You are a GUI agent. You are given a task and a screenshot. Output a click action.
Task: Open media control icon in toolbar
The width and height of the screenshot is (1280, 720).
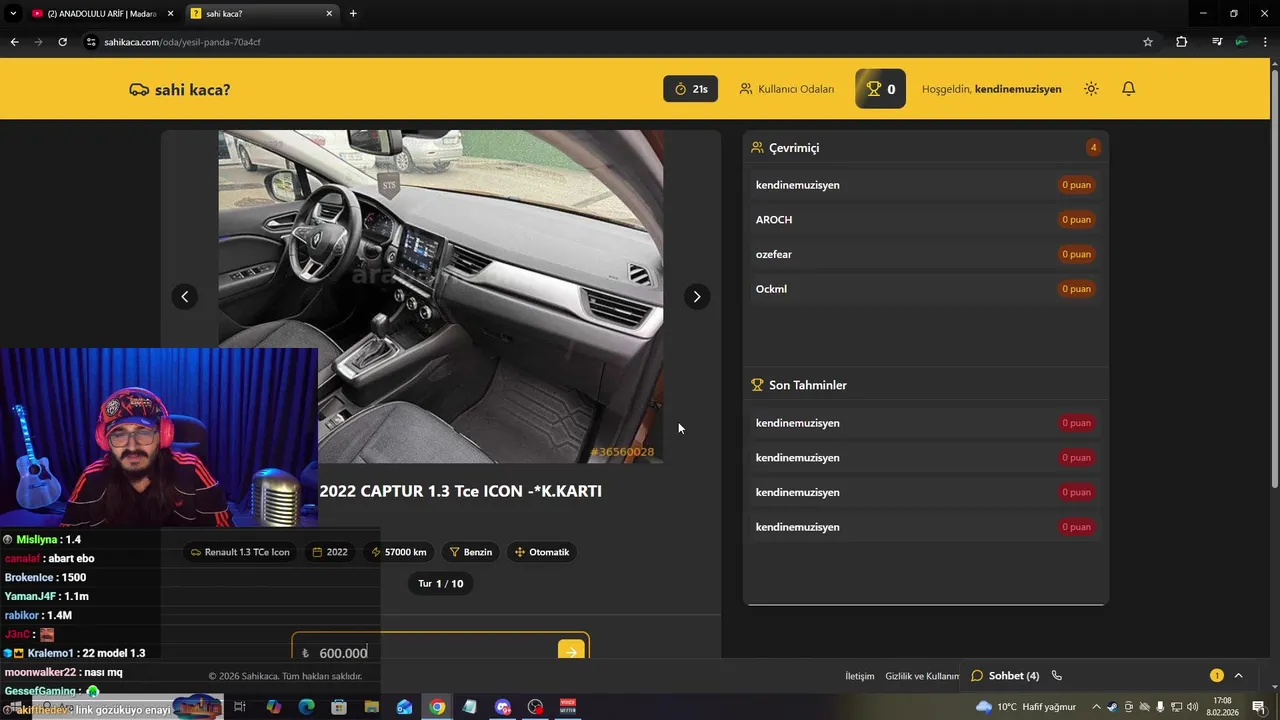[1217, 42]
